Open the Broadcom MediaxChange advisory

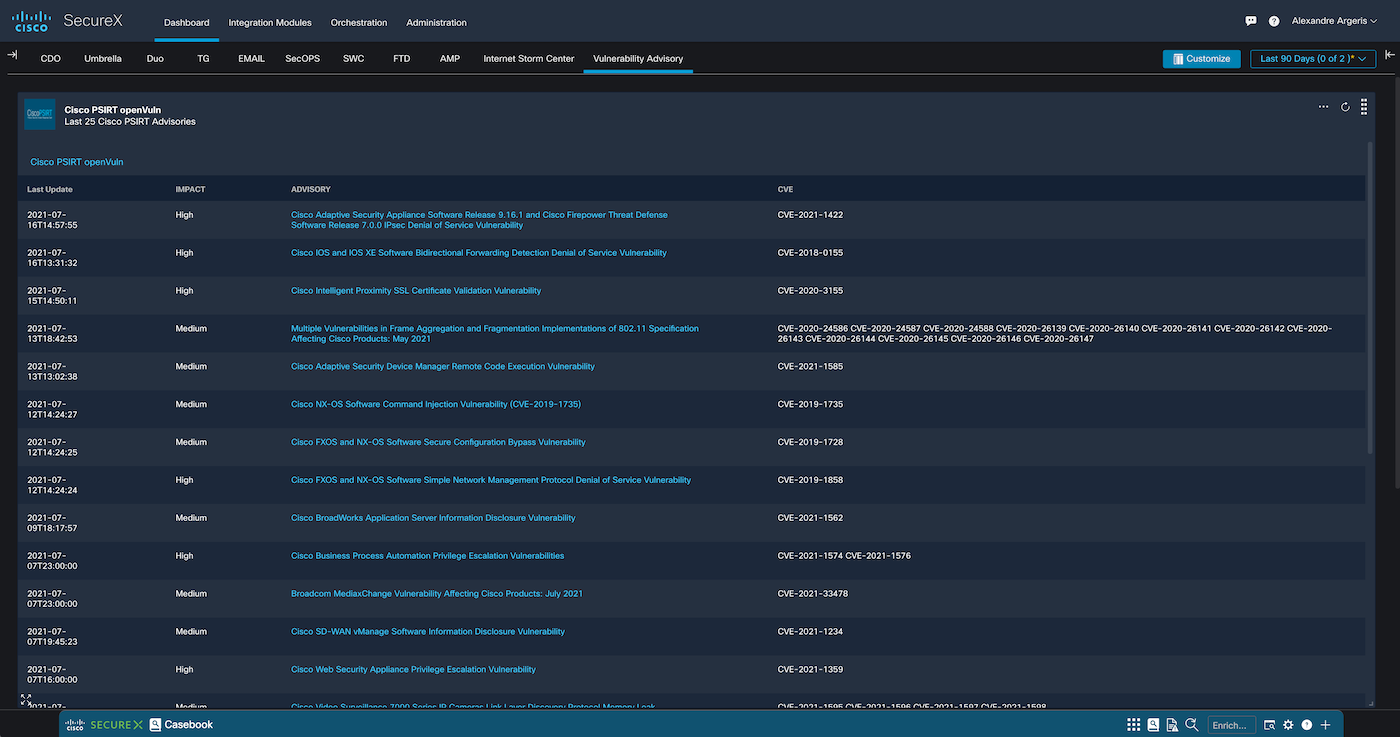click(x=437, y=594)
